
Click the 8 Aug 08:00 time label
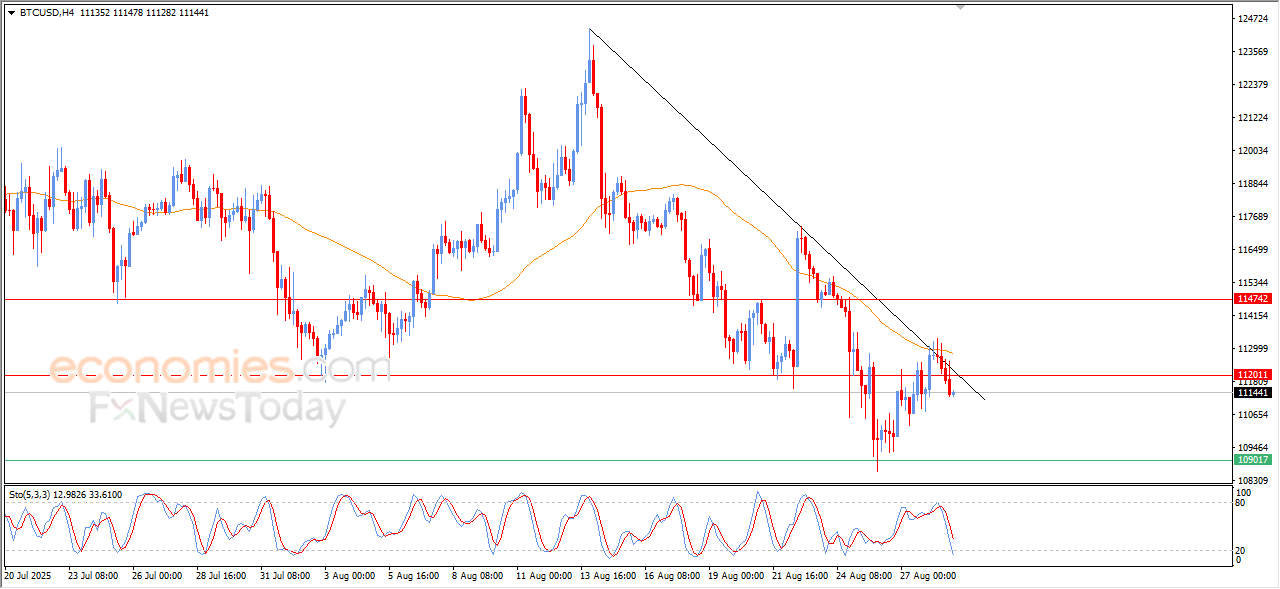[479, 576]
